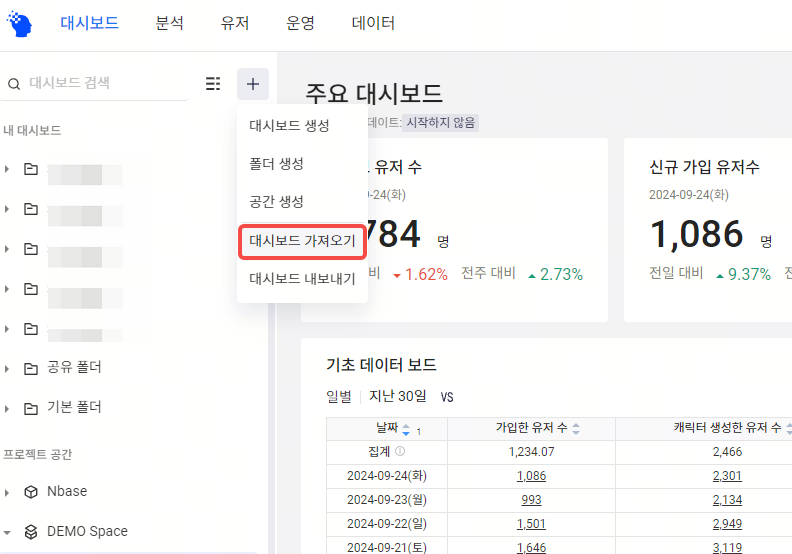Click the info icon beside 집계
The height and width of the screenshot is (554, 792).
pyautogui.click(x=400, y=451)
